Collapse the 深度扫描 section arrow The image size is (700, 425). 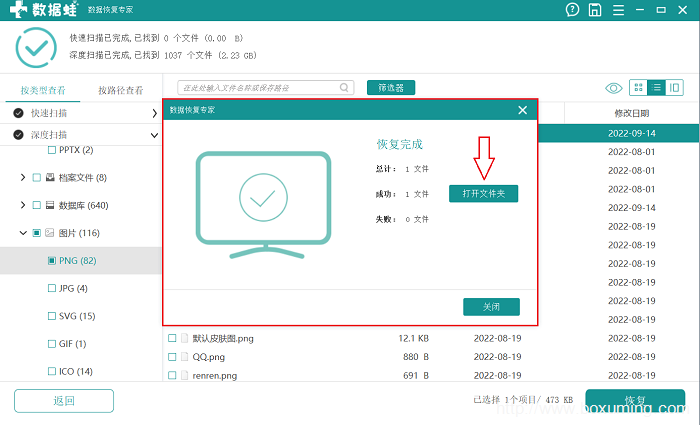point(154,135)
